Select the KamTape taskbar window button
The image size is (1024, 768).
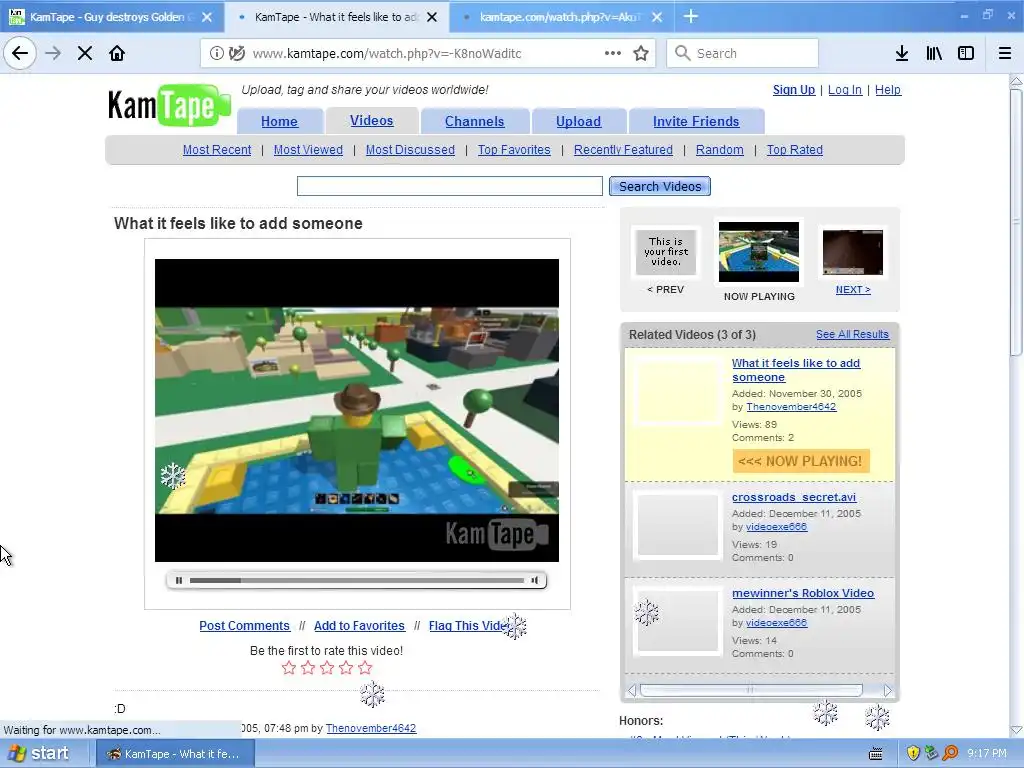[174, 754]
